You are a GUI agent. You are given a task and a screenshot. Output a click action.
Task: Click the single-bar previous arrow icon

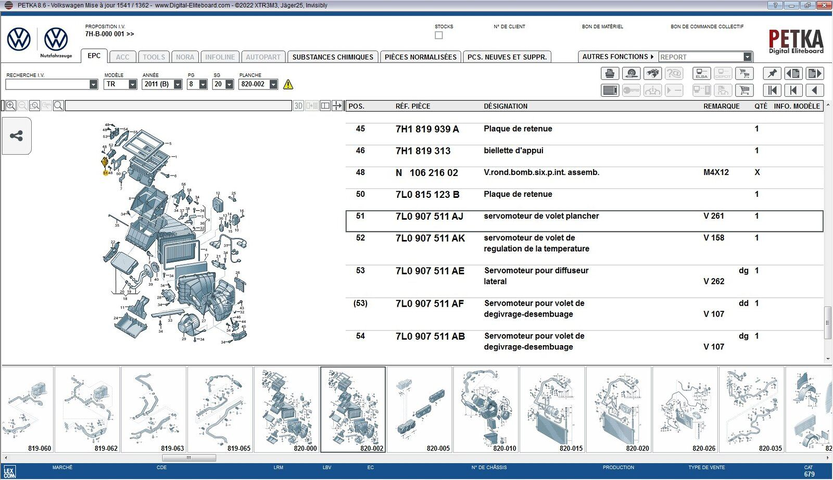[x=793, y=90]
